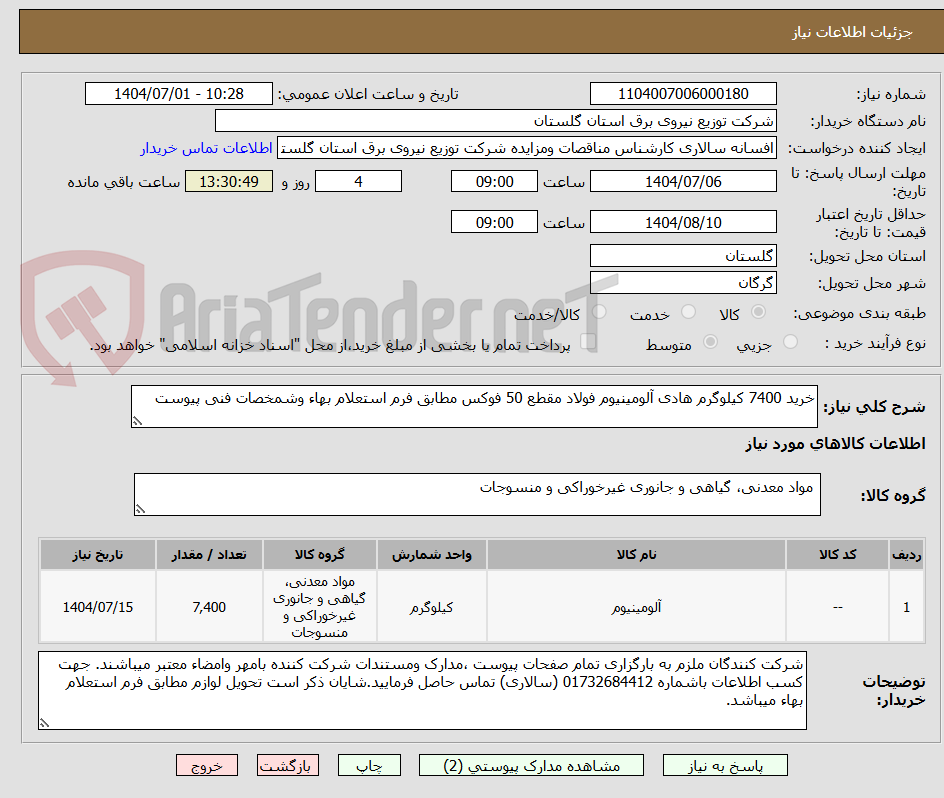Click the need number field 1104007006000180
Image resolution: width=944 pixels, height=798 pixels.
pyautogui.click(x=683, y=93)
